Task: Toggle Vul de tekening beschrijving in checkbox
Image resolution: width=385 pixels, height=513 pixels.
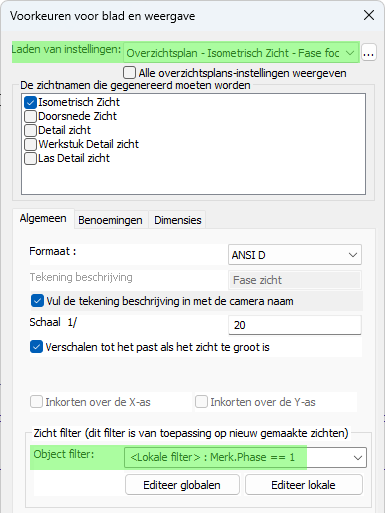Action: (37, 301)
